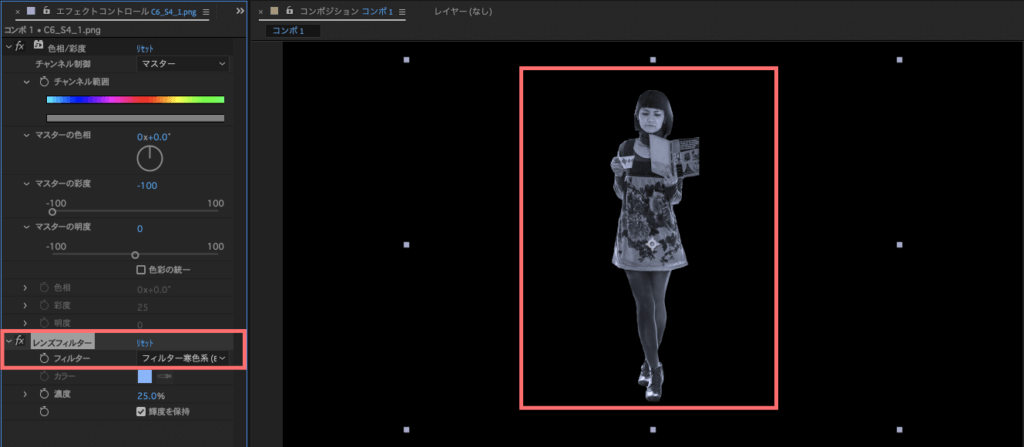Click the マスターの明度 slider handle
The height and width of the screenshot is (447, 1024).
(135, 255)
